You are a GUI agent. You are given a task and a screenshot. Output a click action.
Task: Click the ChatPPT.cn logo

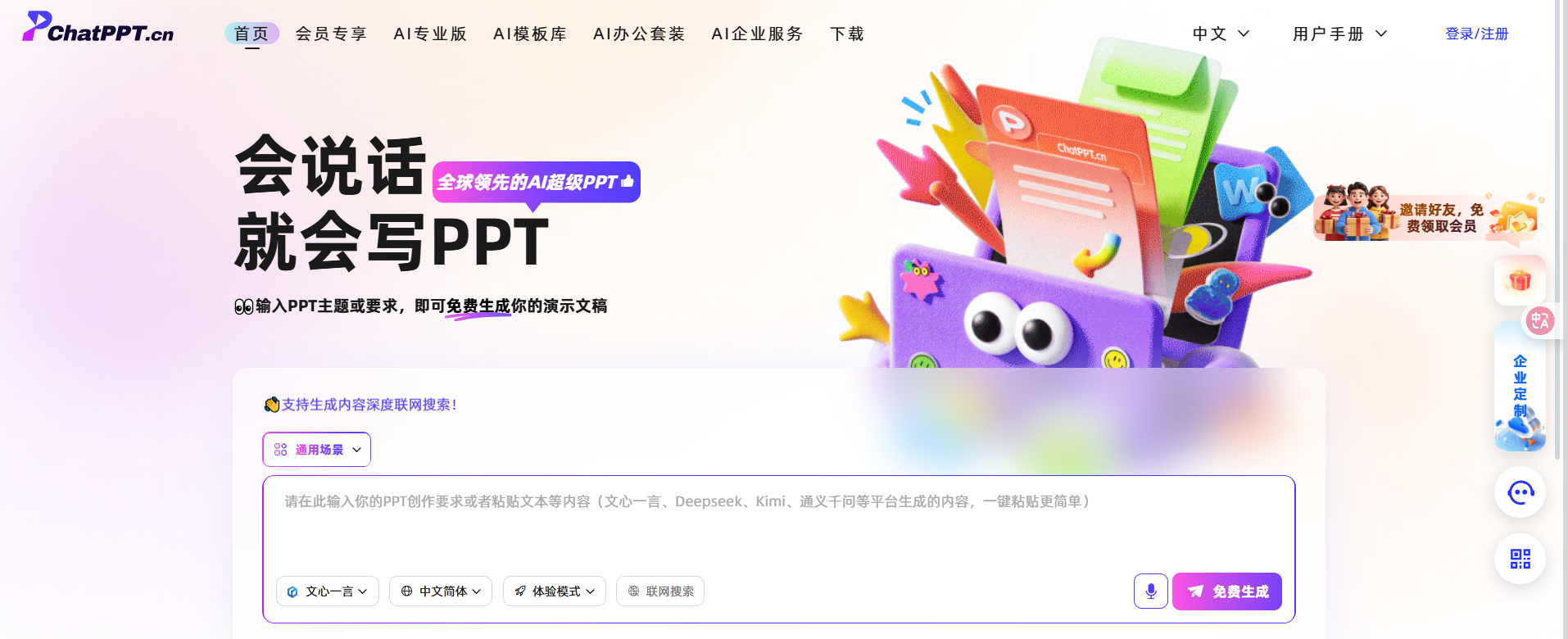click(x=97, y=27)
